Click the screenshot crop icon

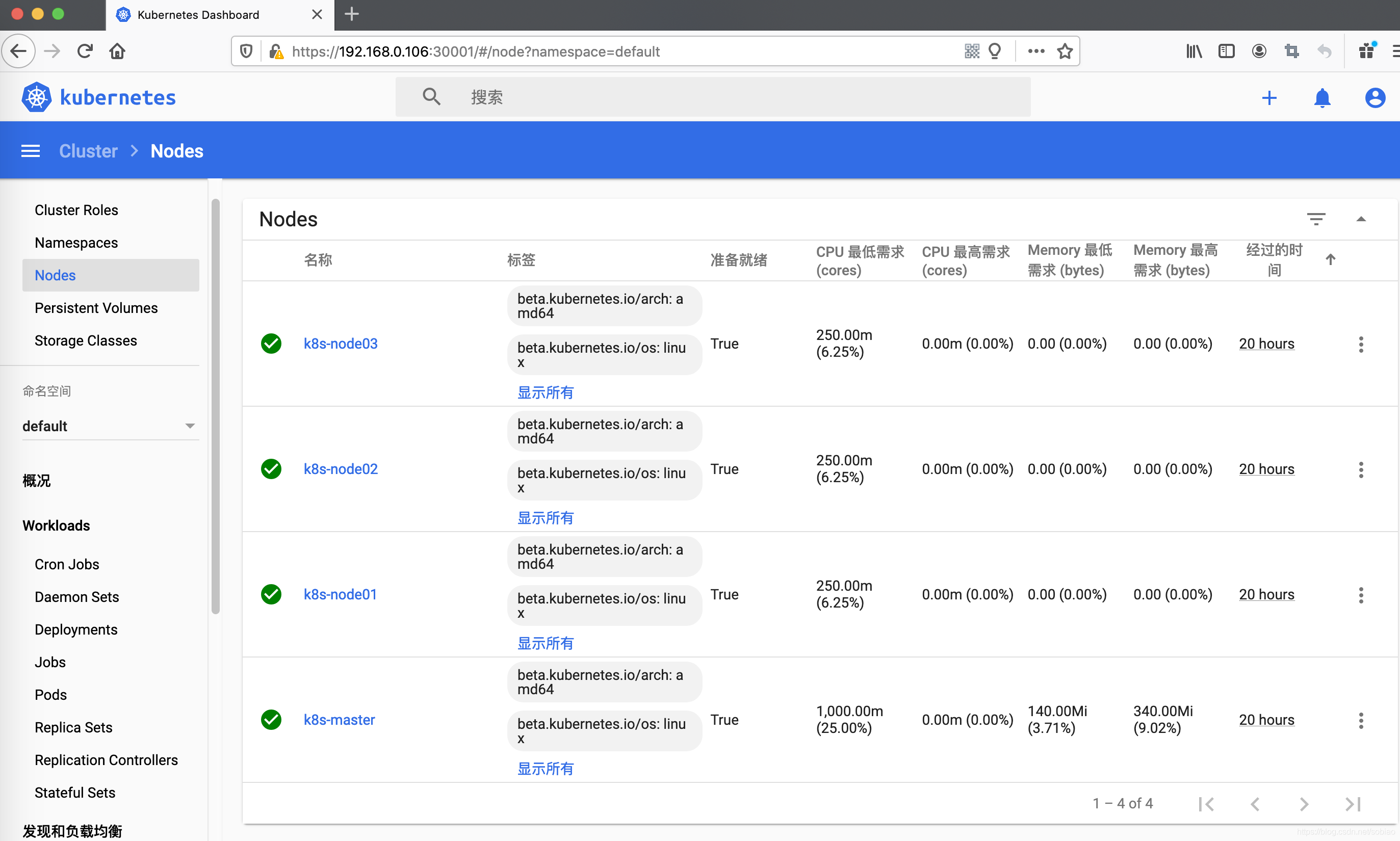[x=1292, y=51]
